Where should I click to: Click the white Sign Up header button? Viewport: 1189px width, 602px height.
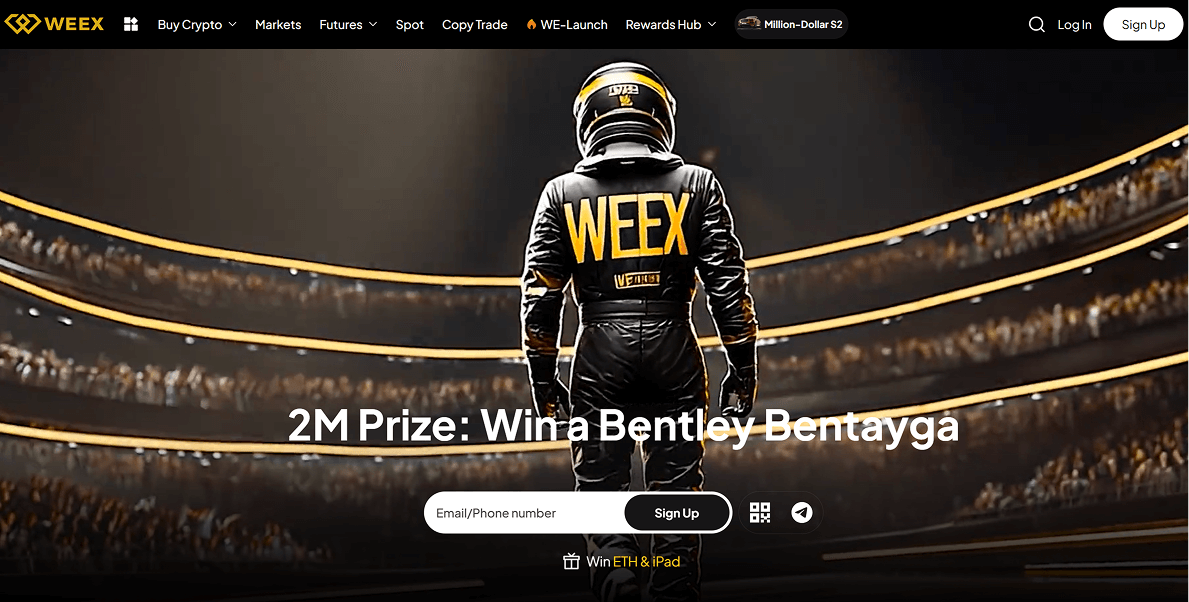pos(1143,24)
